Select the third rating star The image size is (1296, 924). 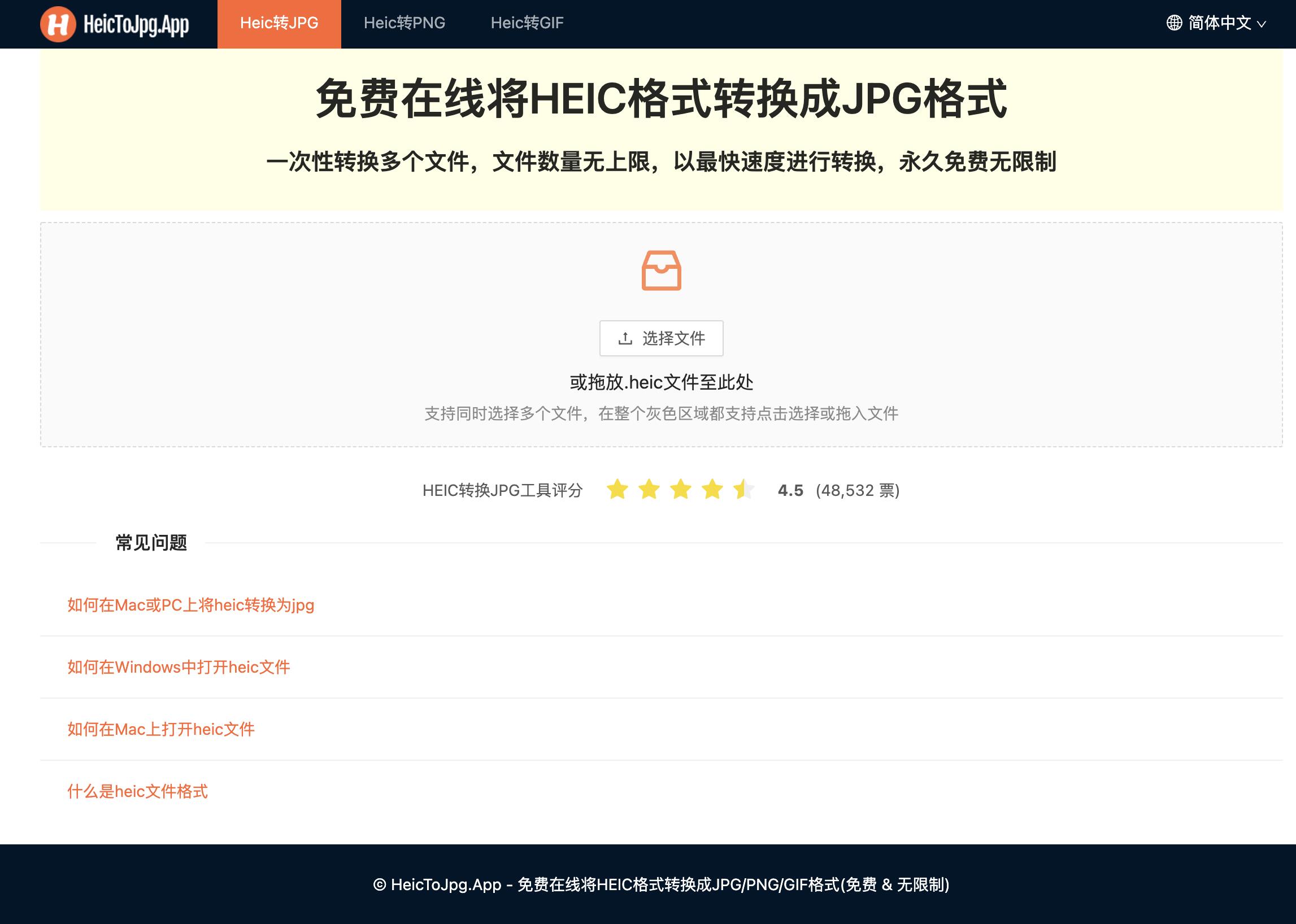point(680,489)
